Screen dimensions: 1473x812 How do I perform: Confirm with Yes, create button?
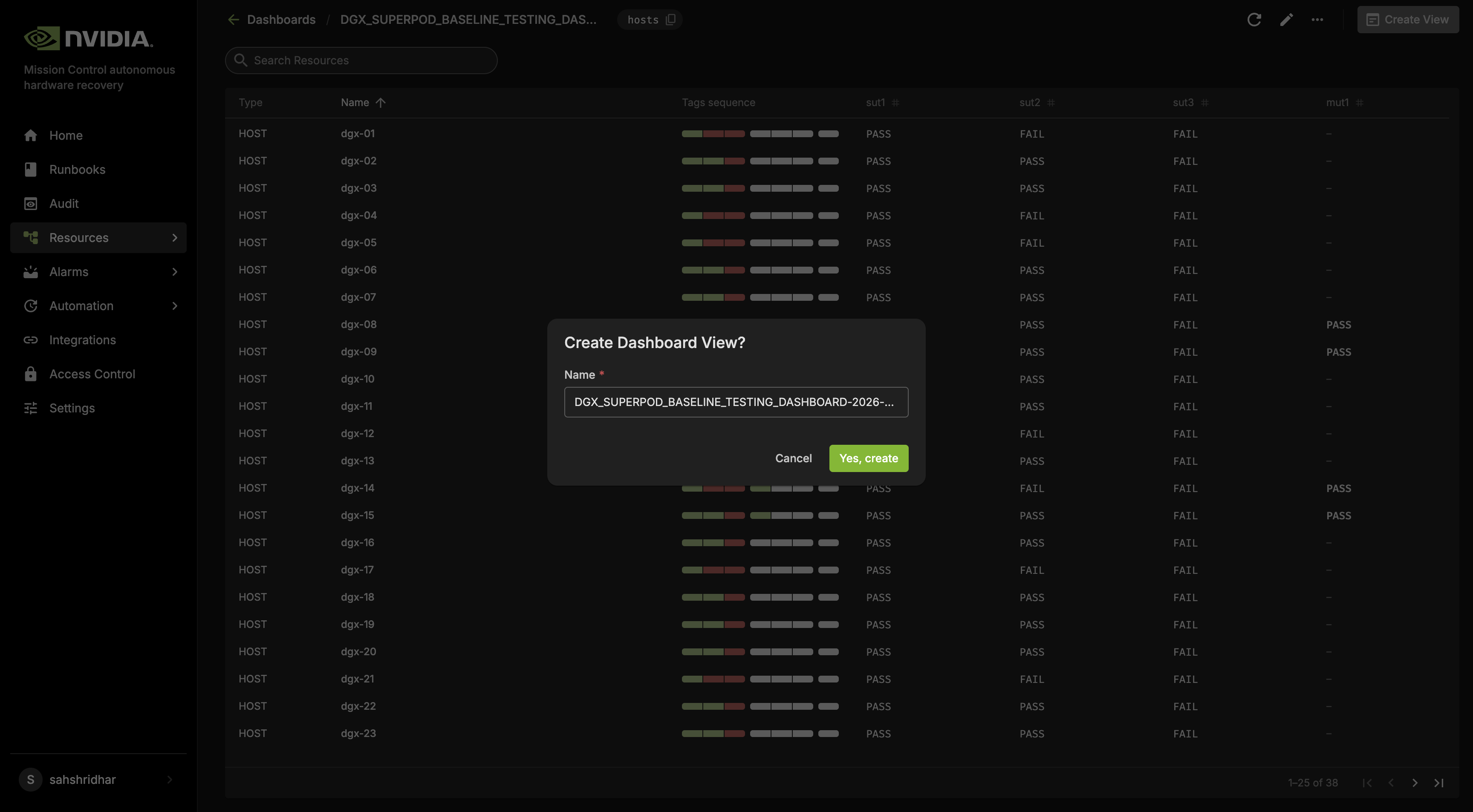coord(869,458)
